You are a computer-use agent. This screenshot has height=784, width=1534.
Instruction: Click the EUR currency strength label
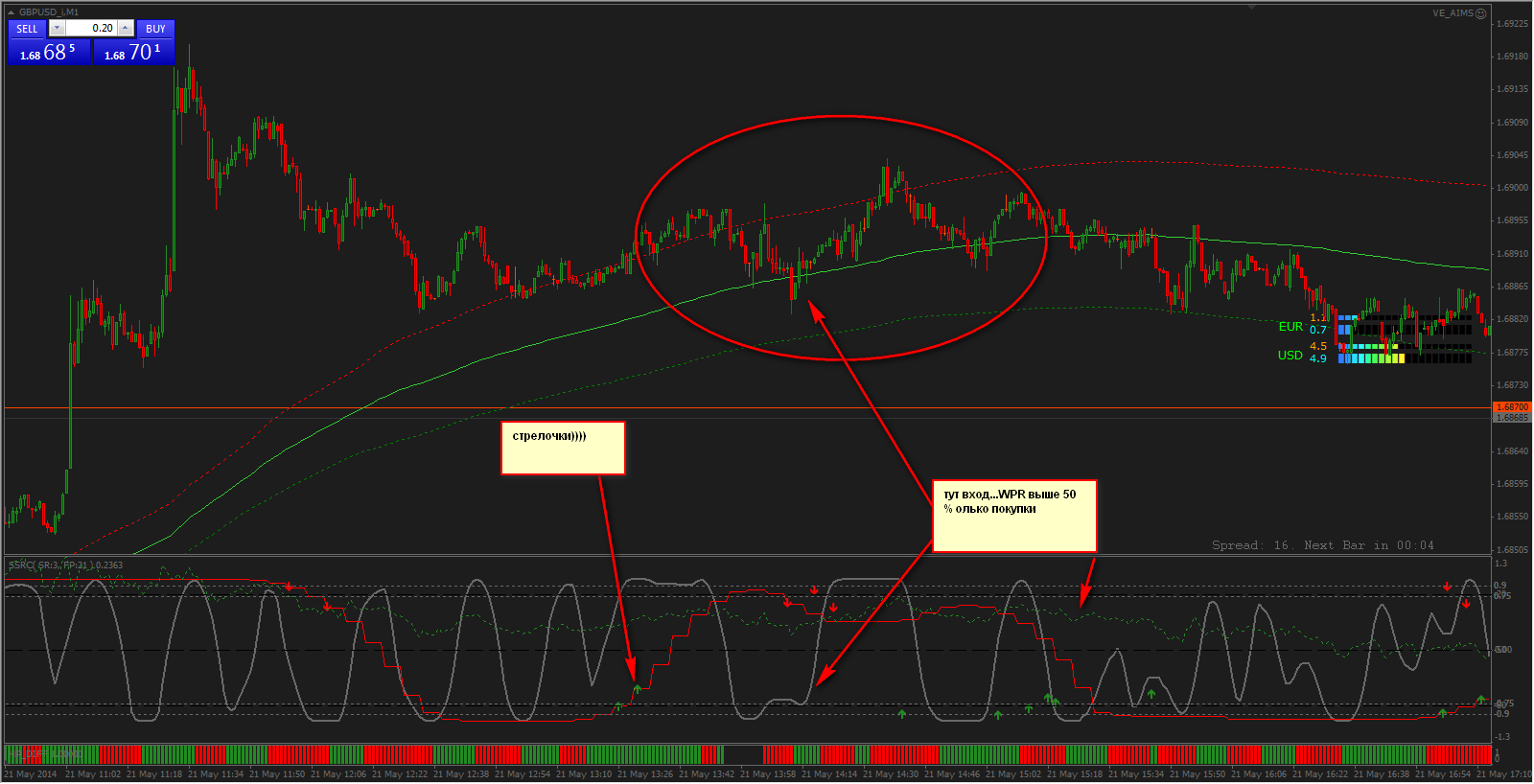coord(1290,327)
